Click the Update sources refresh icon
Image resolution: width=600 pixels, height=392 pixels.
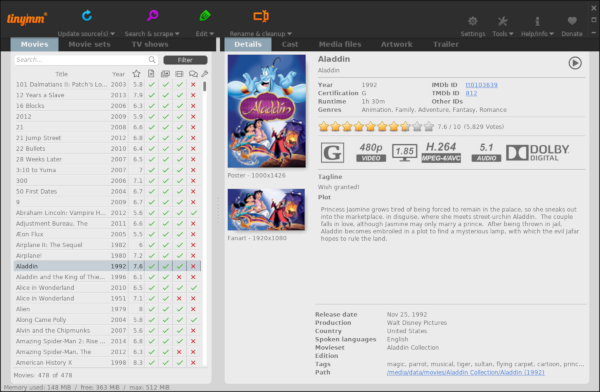pyautogui.click(x=87, y=16)
